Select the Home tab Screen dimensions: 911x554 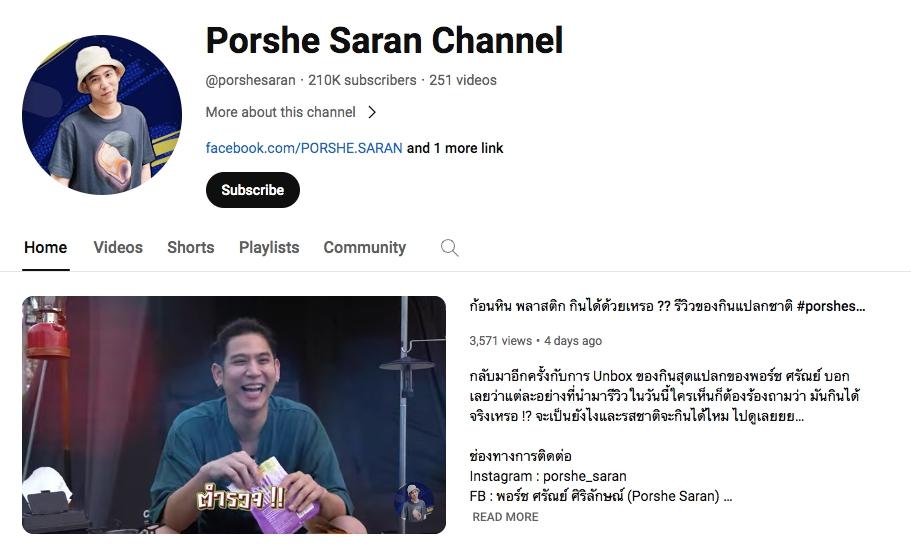[45, 247]
